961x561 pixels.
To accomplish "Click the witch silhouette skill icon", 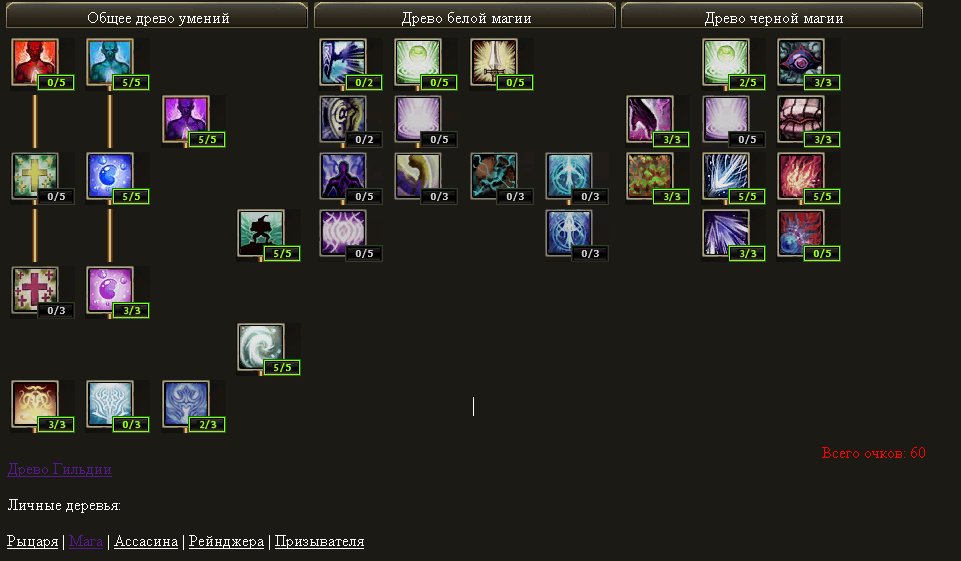I will tap(261, 233).
